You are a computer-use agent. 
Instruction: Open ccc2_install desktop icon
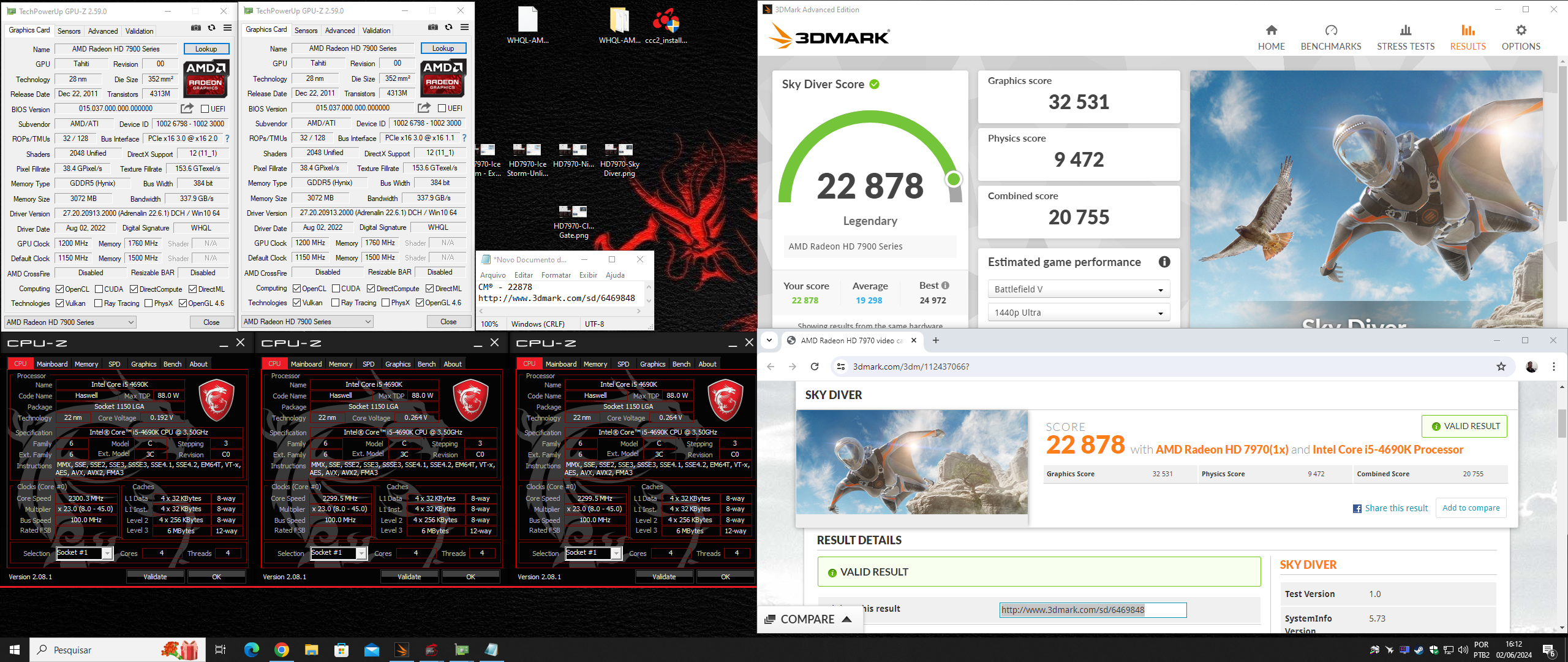[x=666, y=25]
